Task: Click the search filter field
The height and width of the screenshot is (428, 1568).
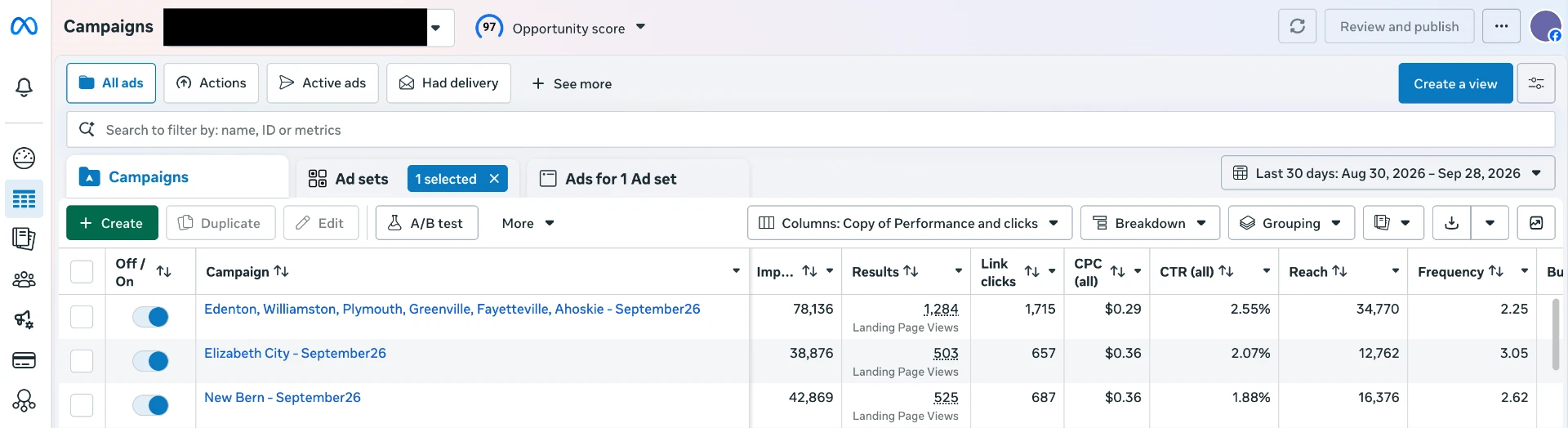Action: coord(810,130)
